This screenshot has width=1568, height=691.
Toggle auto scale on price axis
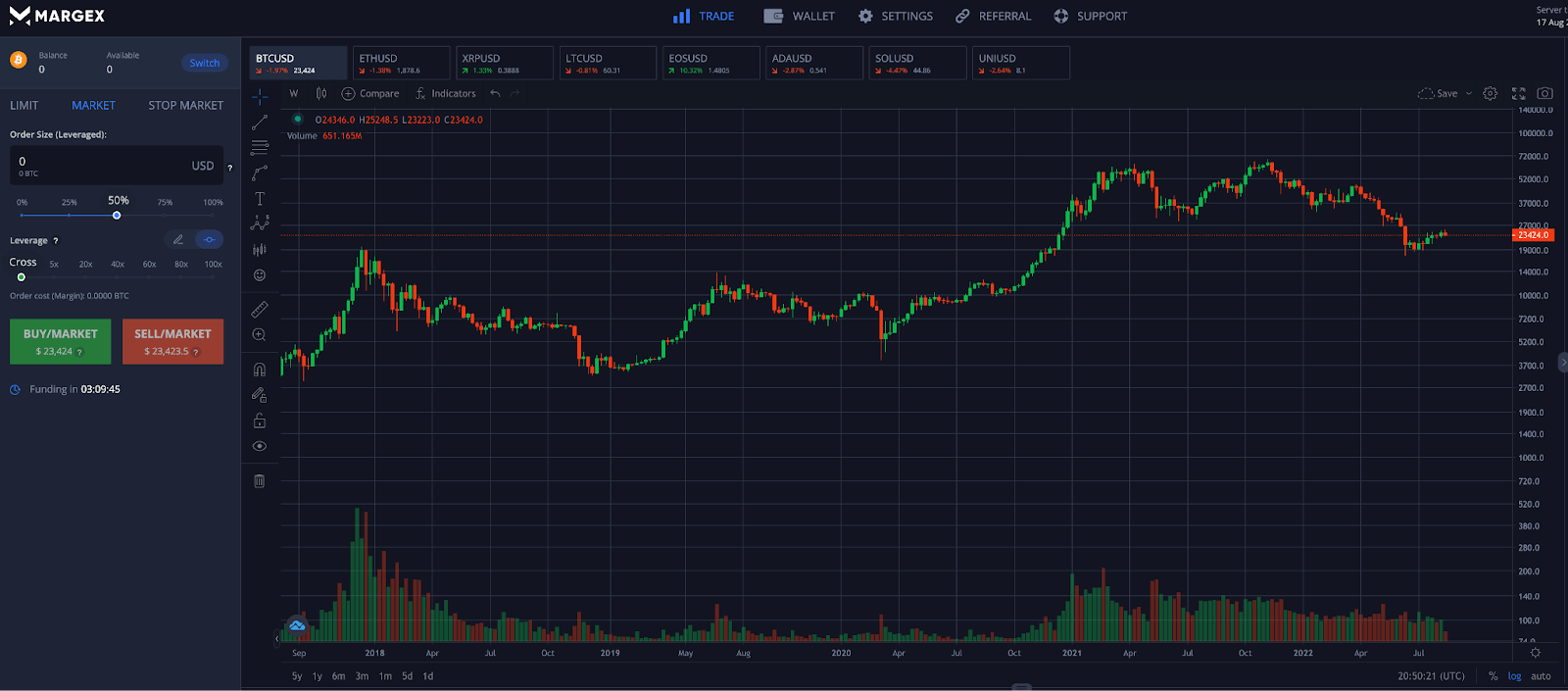(x=1541, y=676)
